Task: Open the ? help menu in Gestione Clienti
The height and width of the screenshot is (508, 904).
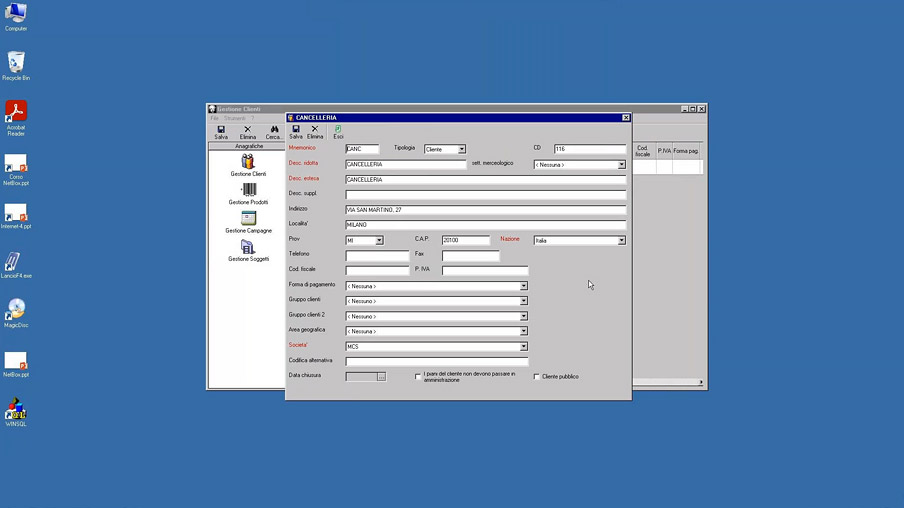Action: coord(253,118)
